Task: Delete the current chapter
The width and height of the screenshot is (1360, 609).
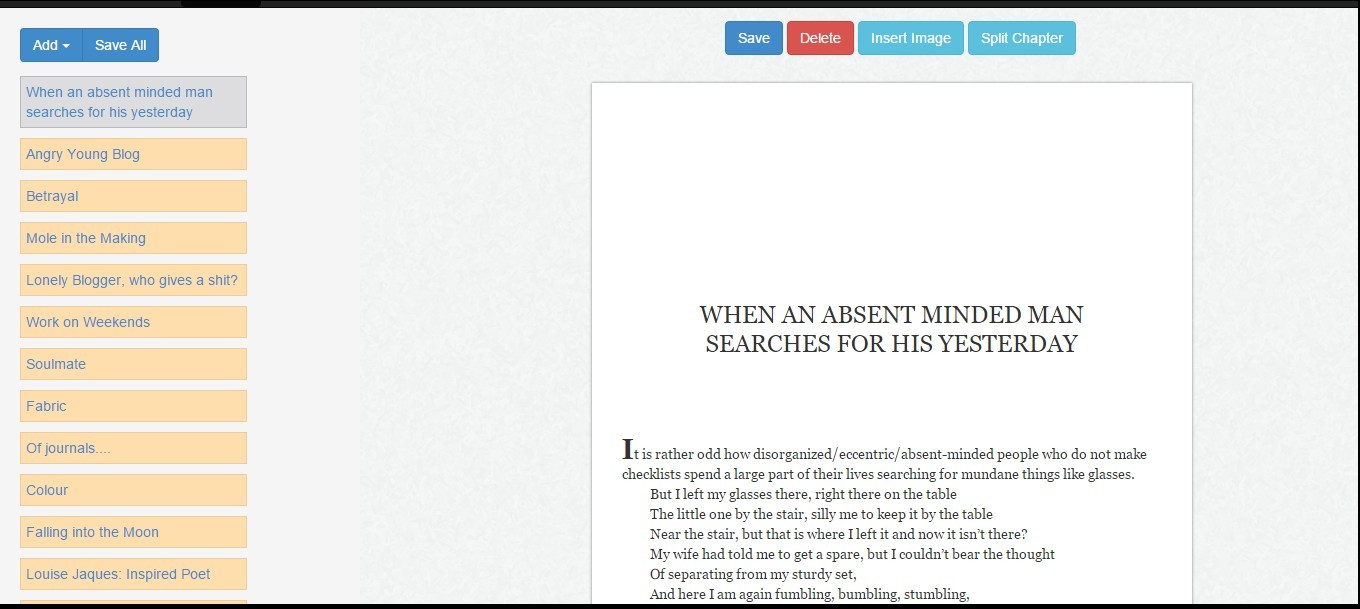Action: point(820,38)
